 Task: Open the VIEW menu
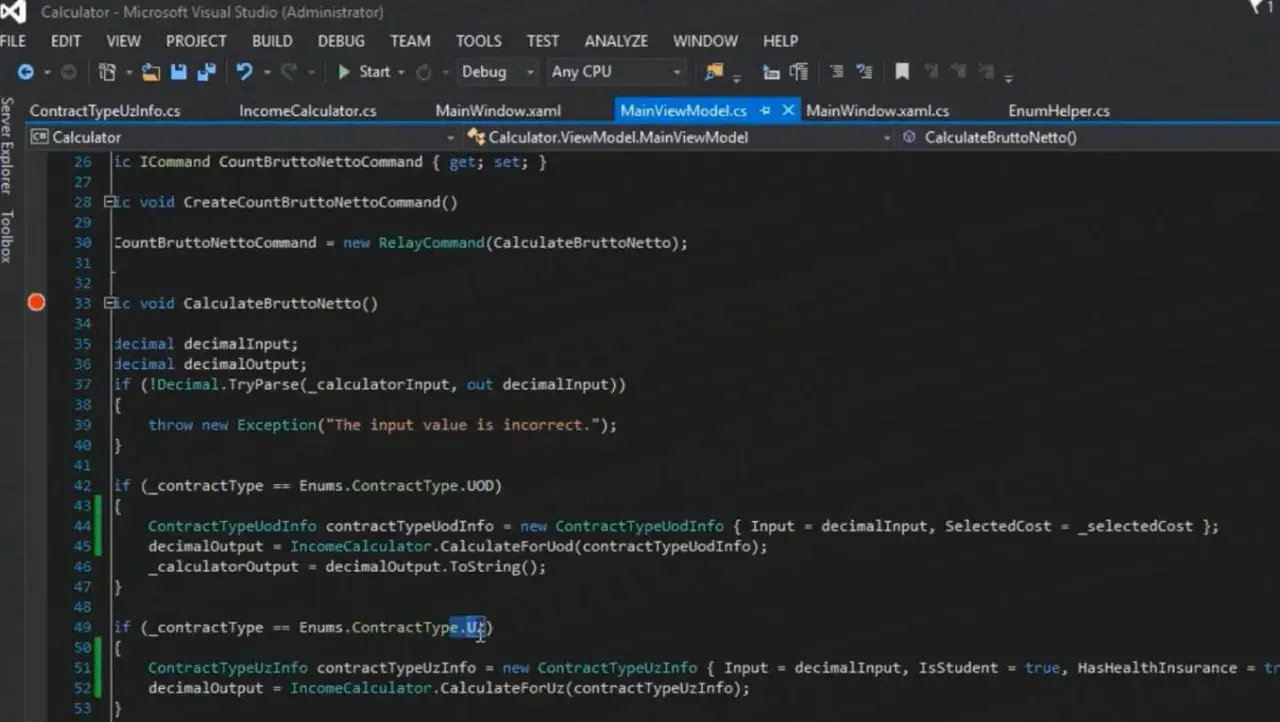point(124,41)
